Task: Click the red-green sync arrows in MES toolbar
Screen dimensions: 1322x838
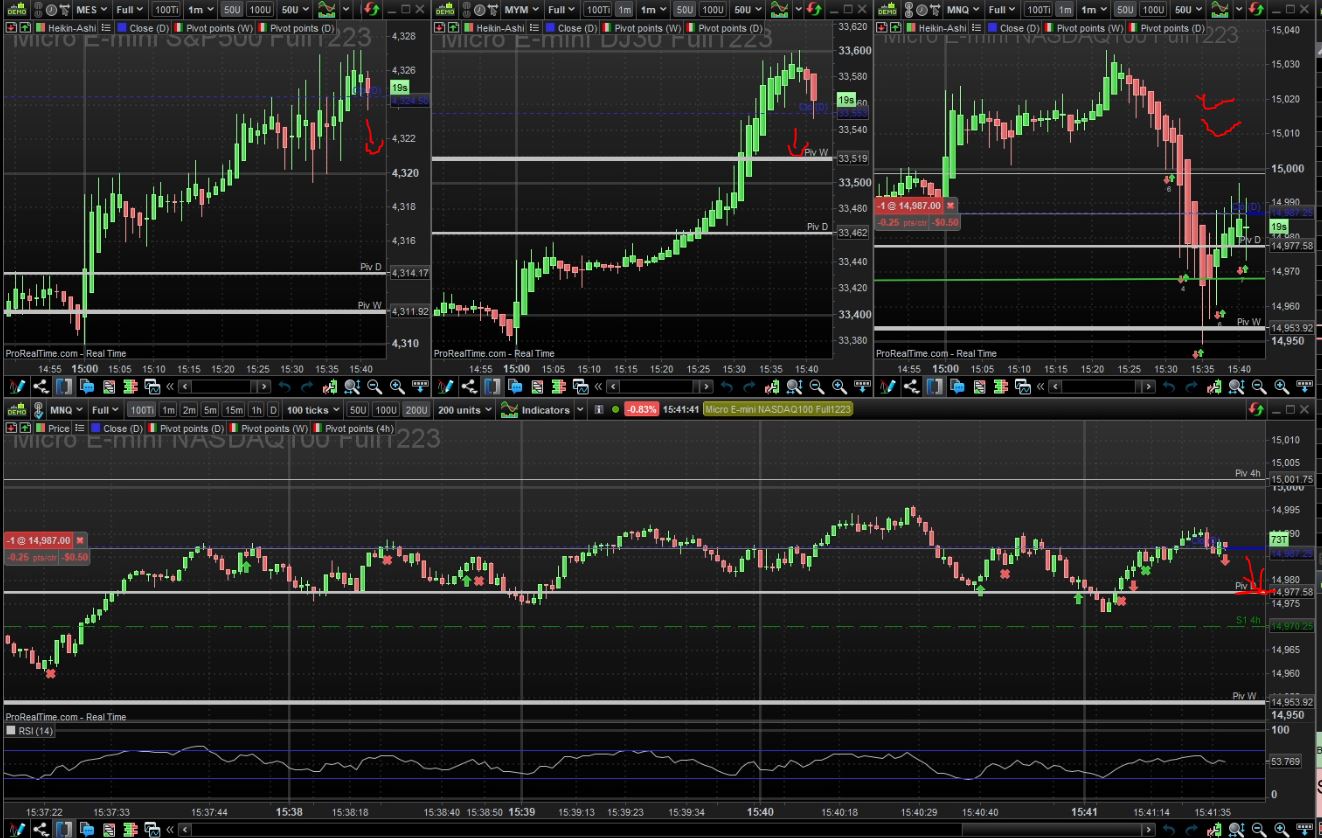Action: 372,9
